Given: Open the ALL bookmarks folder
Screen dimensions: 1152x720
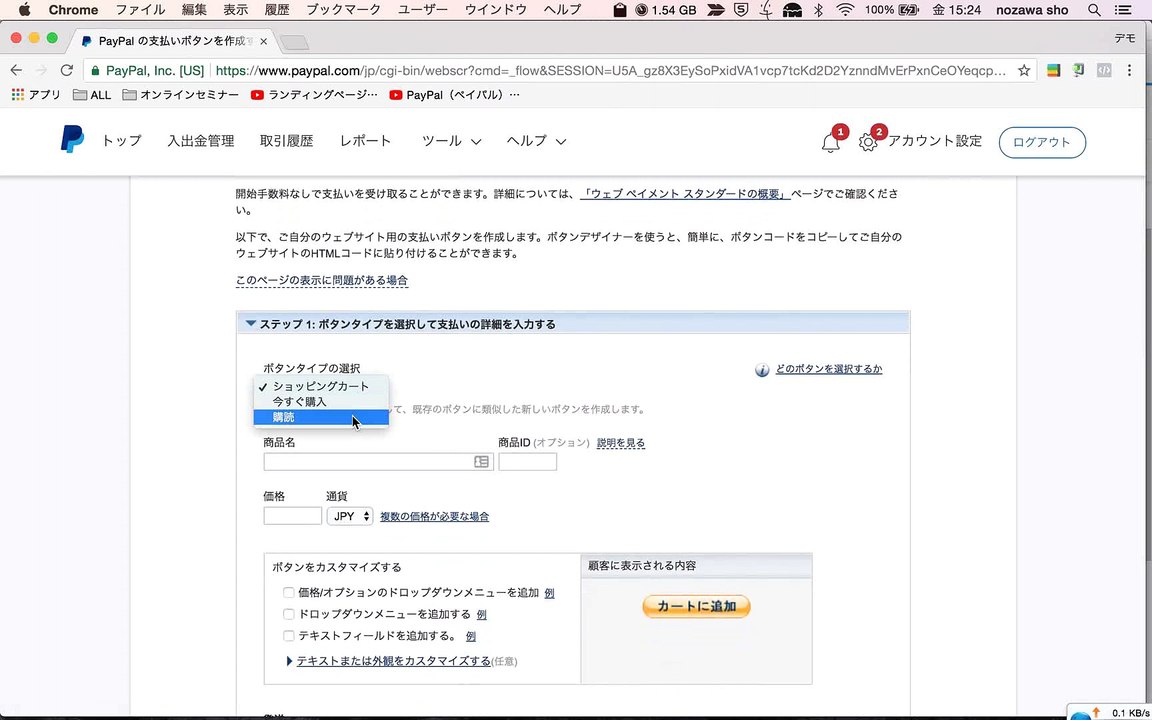Looking at the screenshot, I should pos(93,95).
